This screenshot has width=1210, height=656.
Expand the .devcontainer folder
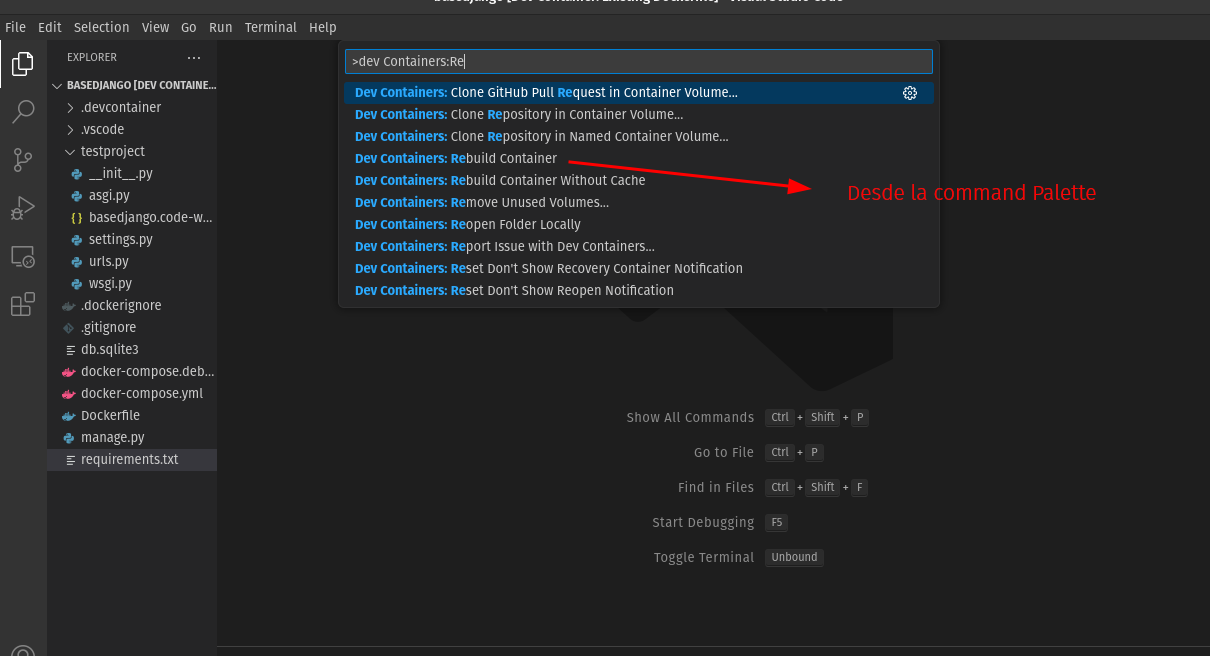132,107
